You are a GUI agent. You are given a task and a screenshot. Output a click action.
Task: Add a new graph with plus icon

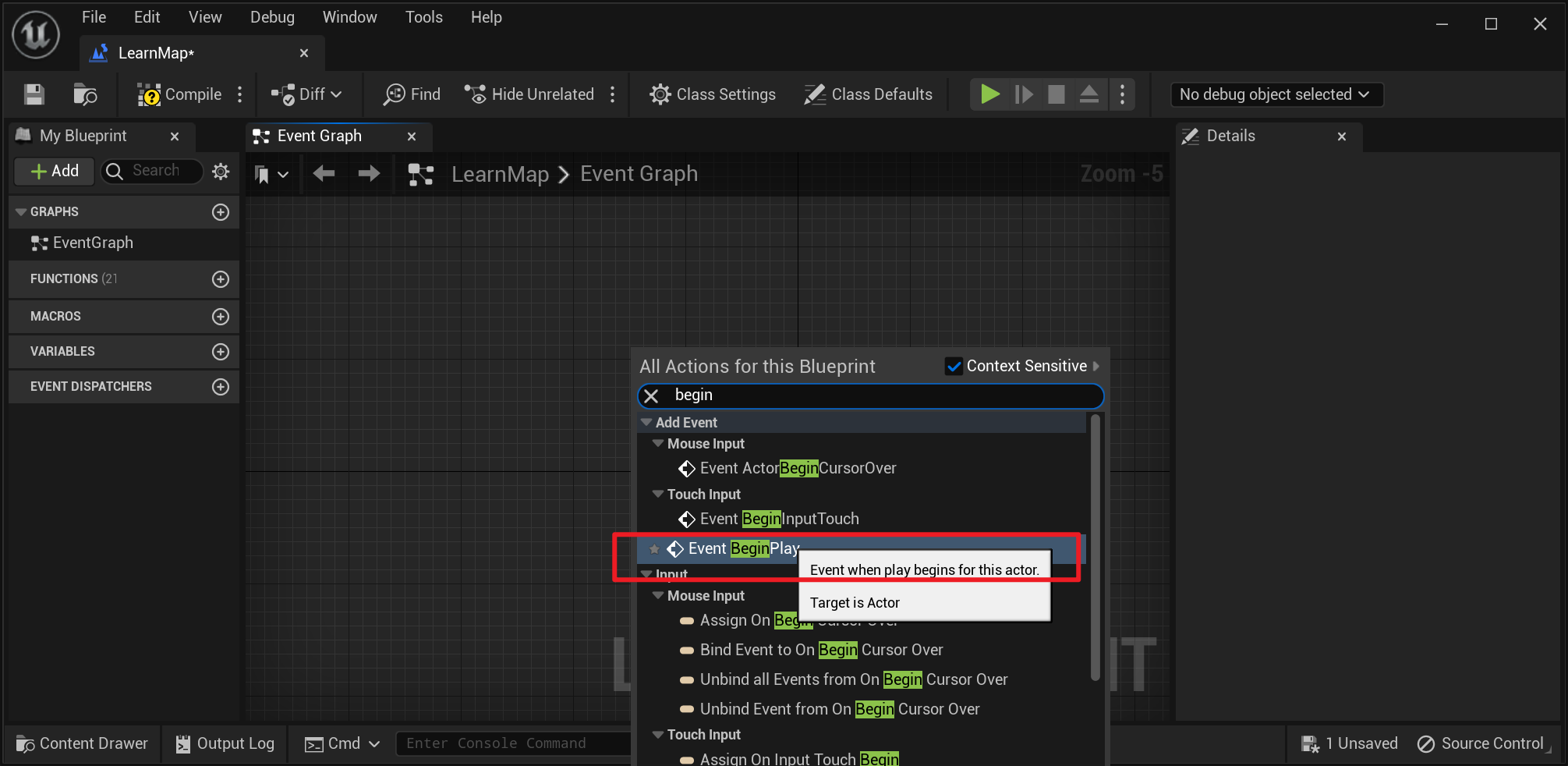[x=221, y=212]
